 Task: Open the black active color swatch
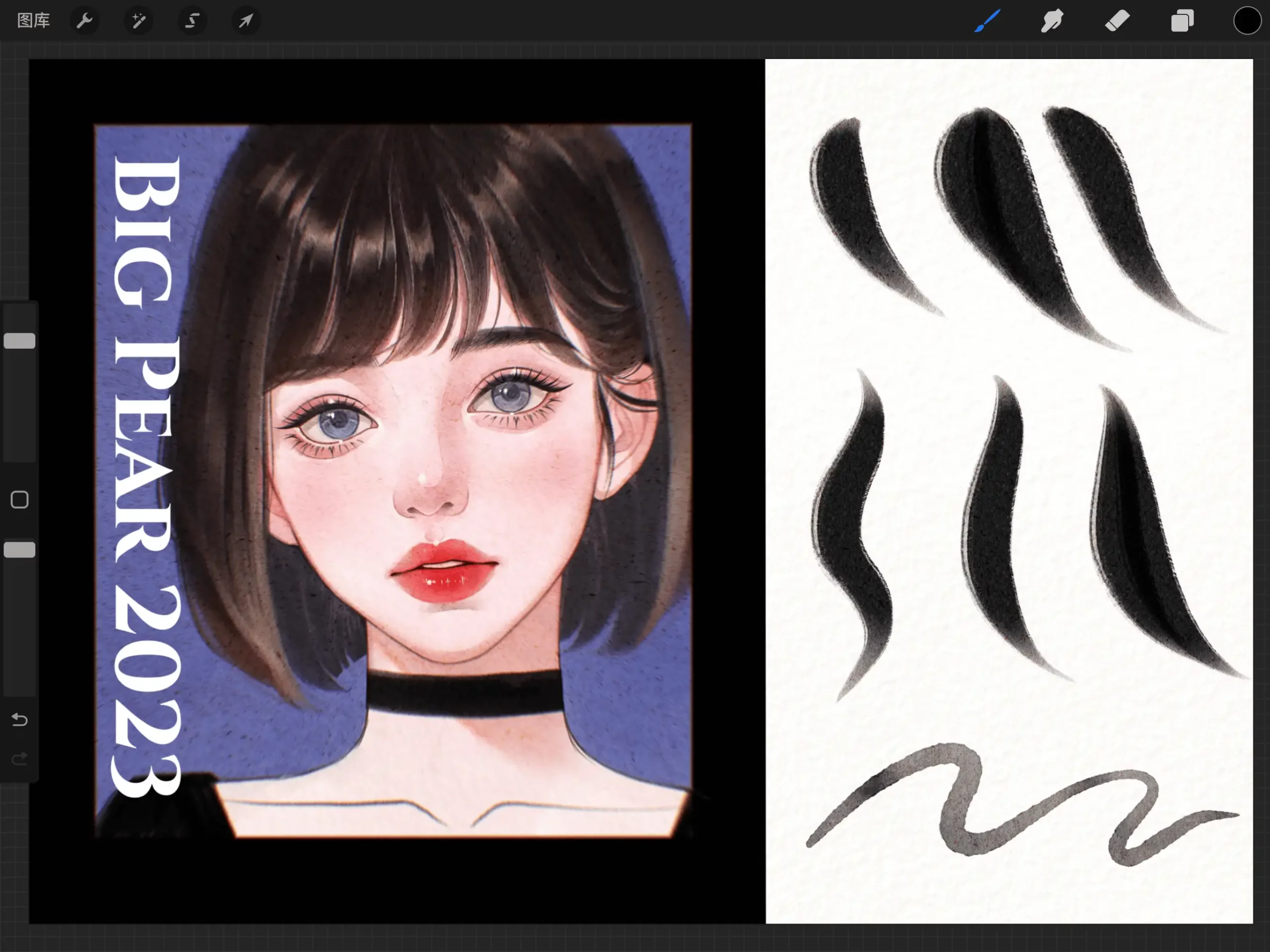(1247, 21)
